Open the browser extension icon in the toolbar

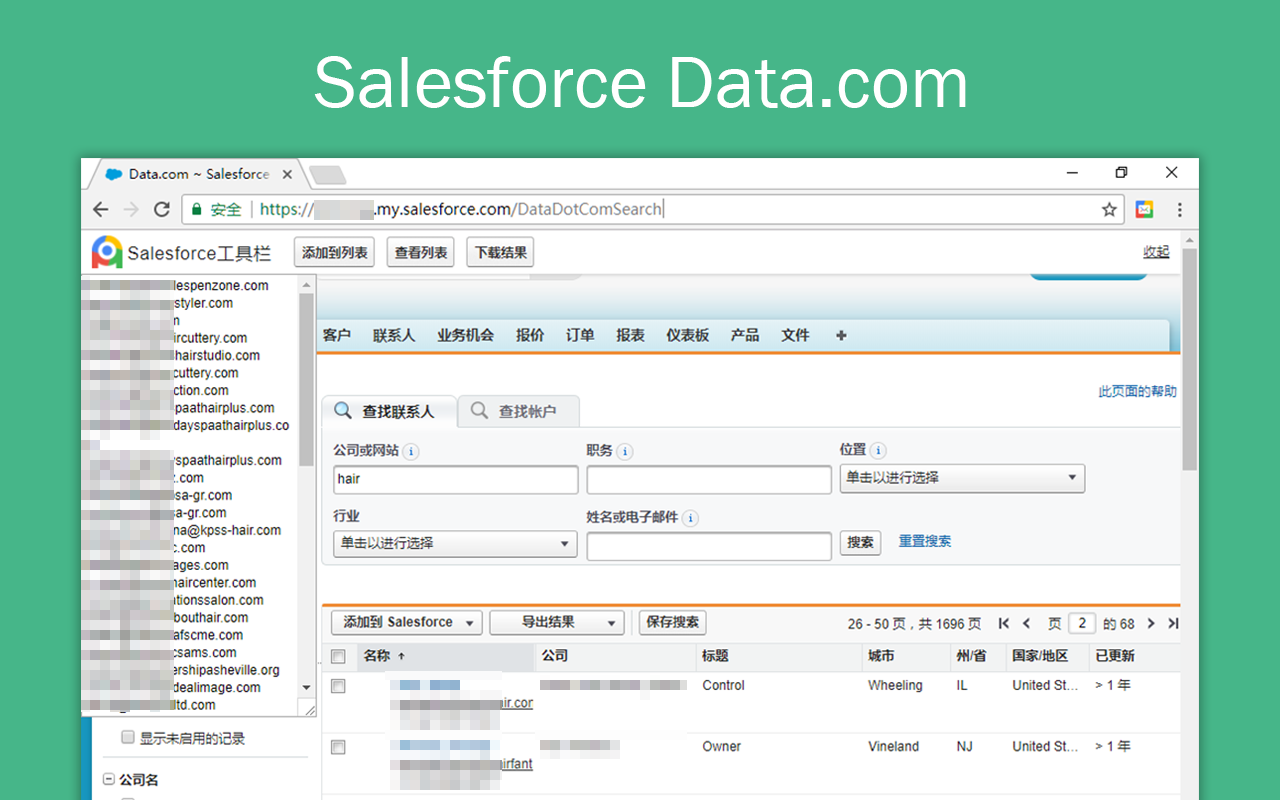tap(1144, 209)
